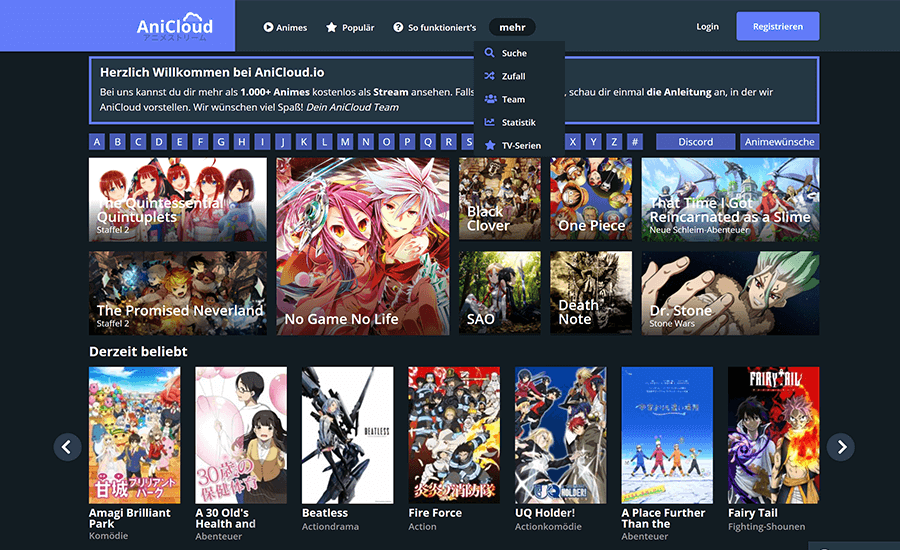Click the magnifier icon next to Suche
Image resolution: width=900 pixels, height=550 pixels.
pyautogui.click(x=490, y=53)
